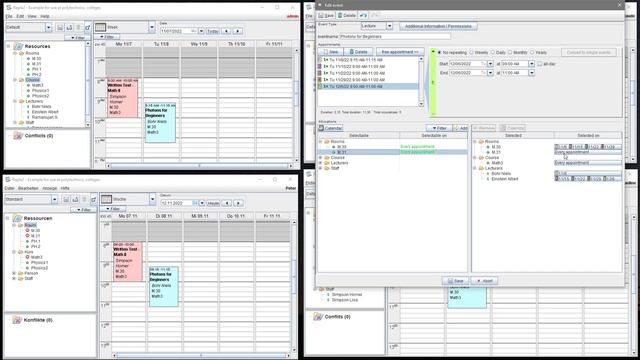Open the End time 11:00 AM dropdown
This screenshot has height=360, width=640.
point(531,73)
